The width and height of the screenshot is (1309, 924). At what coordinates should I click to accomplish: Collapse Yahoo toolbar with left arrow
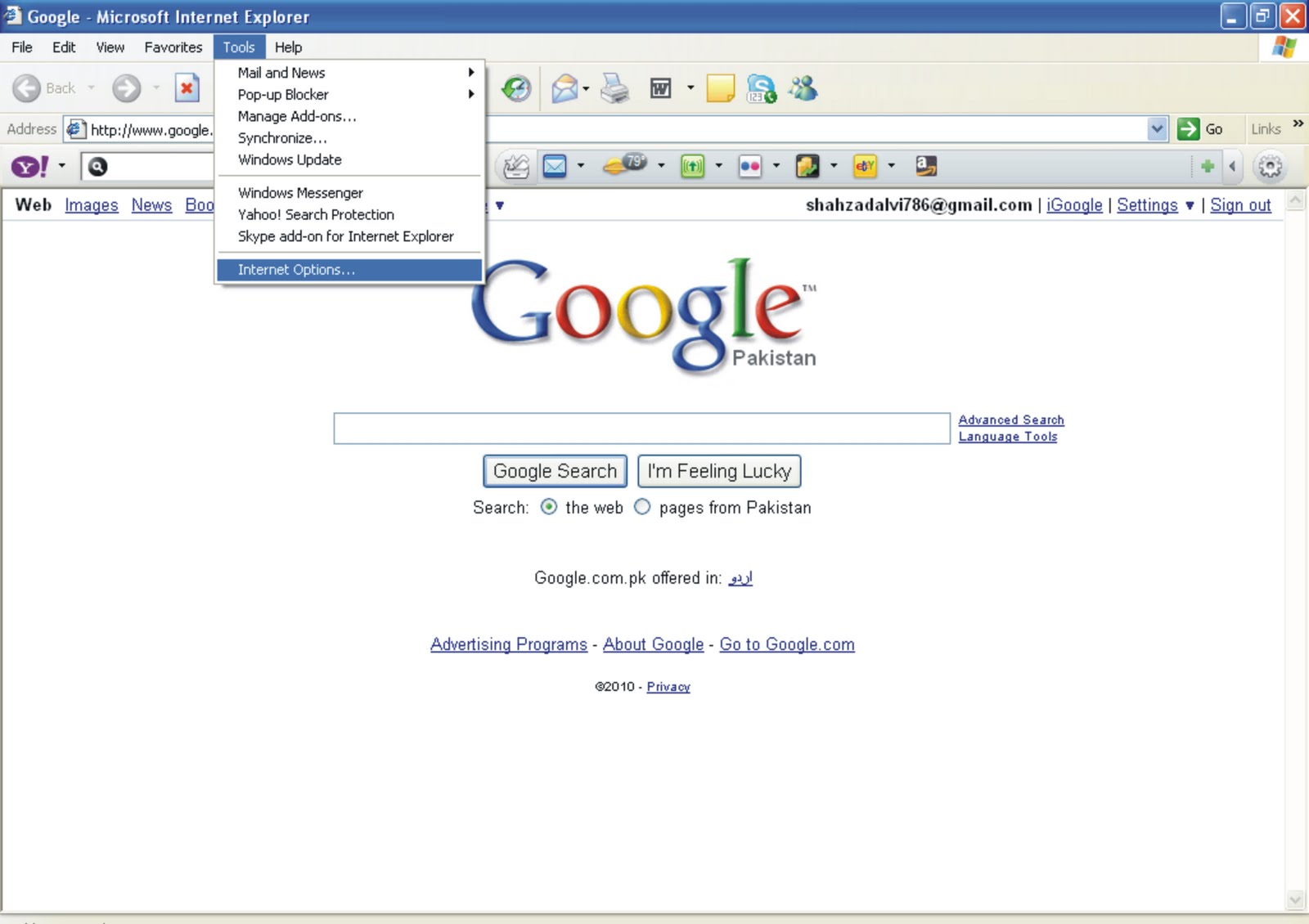click(x=1232, y=167)
